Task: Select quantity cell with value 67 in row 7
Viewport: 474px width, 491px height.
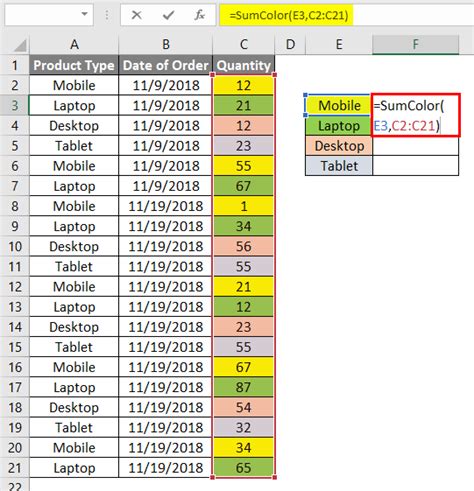Action: pos(244,186)
